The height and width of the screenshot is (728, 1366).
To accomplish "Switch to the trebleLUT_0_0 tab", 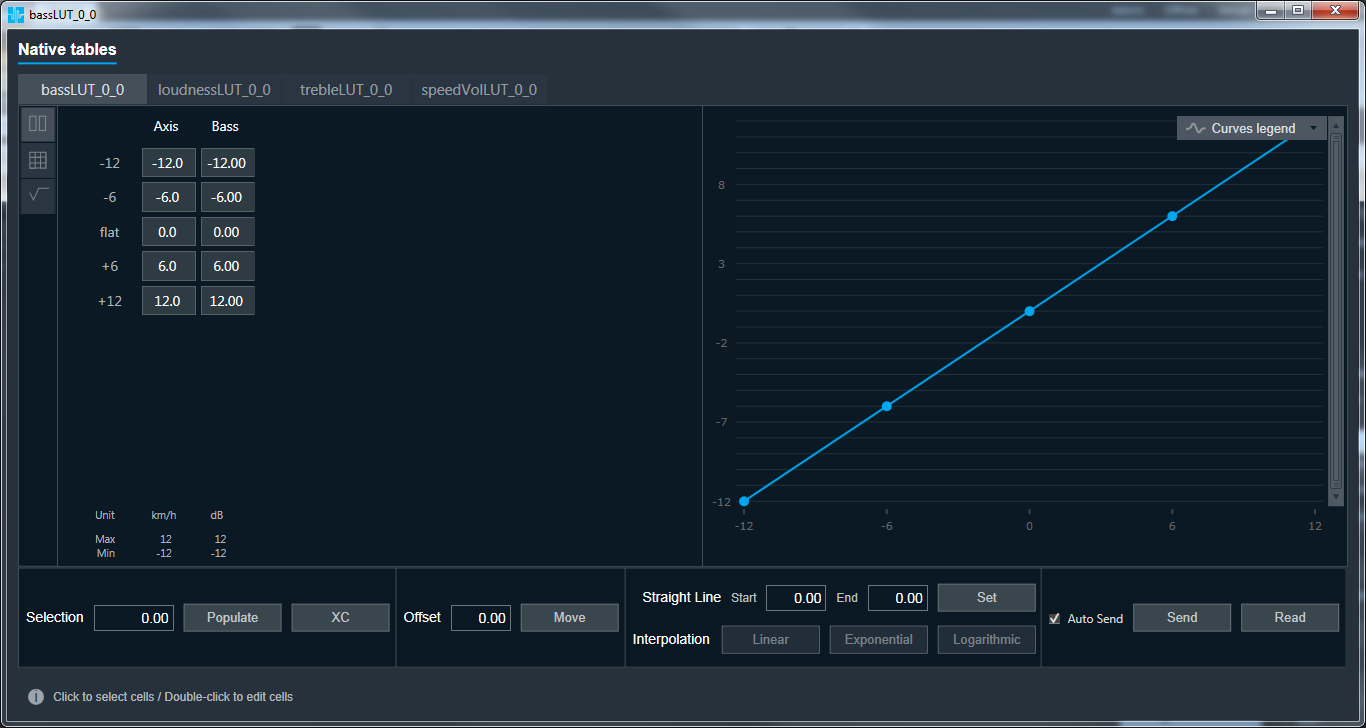I will click(346, 89).
